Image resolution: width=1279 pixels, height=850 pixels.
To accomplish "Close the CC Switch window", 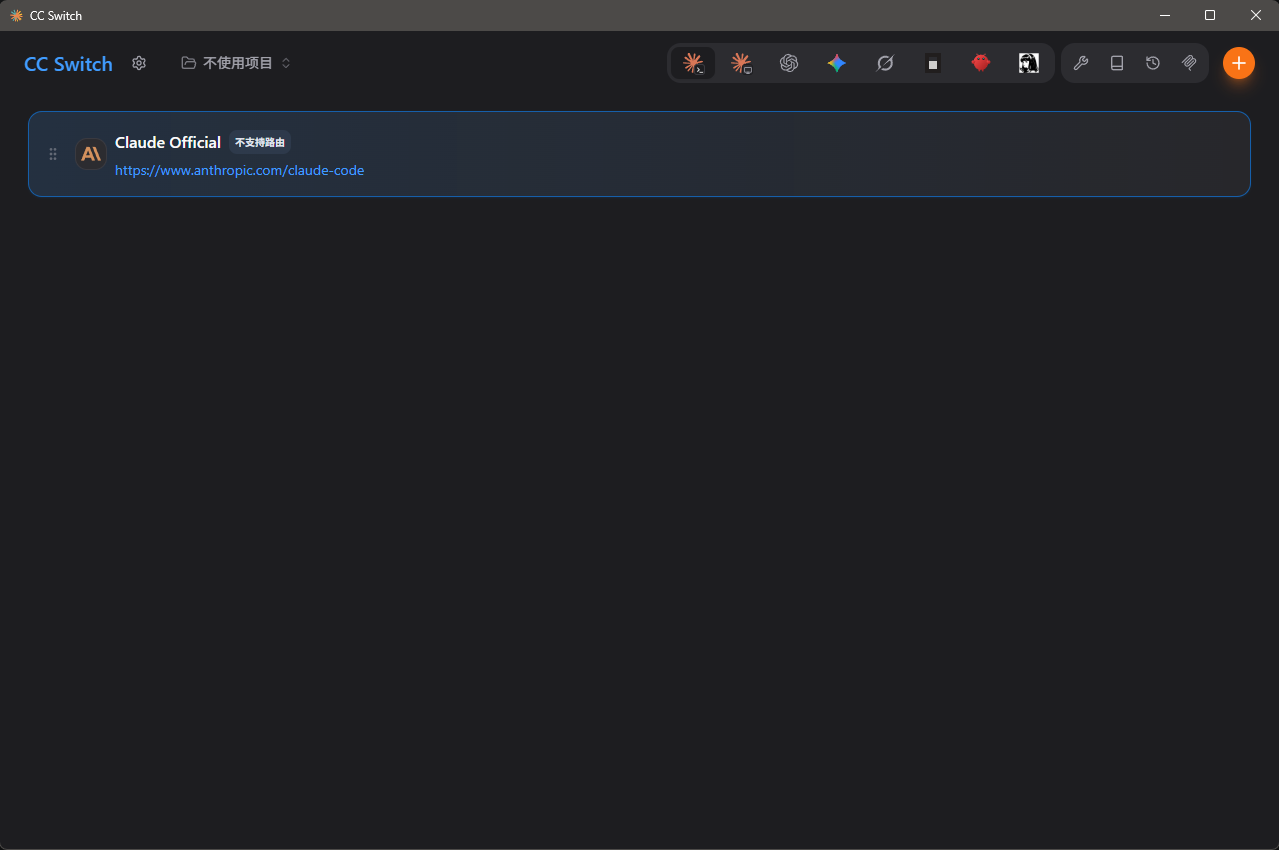I will pos(1256,15).
